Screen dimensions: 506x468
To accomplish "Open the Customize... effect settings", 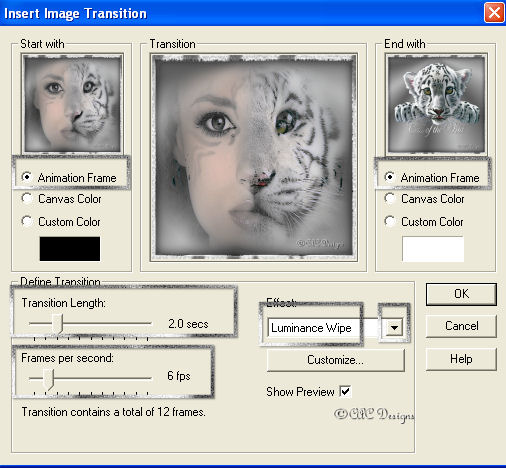I will tap(335, 360).
